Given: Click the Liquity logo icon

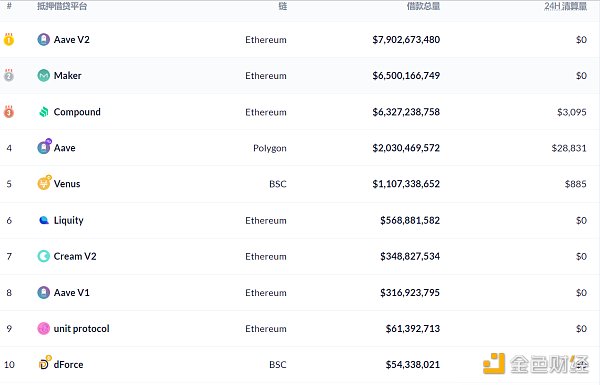Looking at the screenshot, I should click(x=44, y=220).
